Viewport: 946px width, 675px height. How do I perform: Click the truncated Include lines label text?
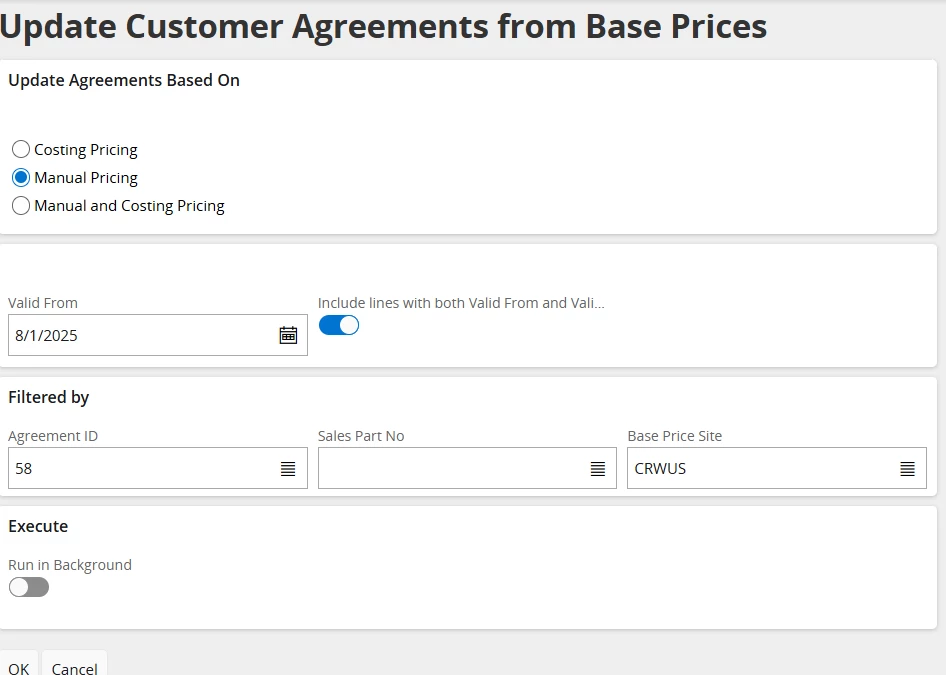coord(460,303)
